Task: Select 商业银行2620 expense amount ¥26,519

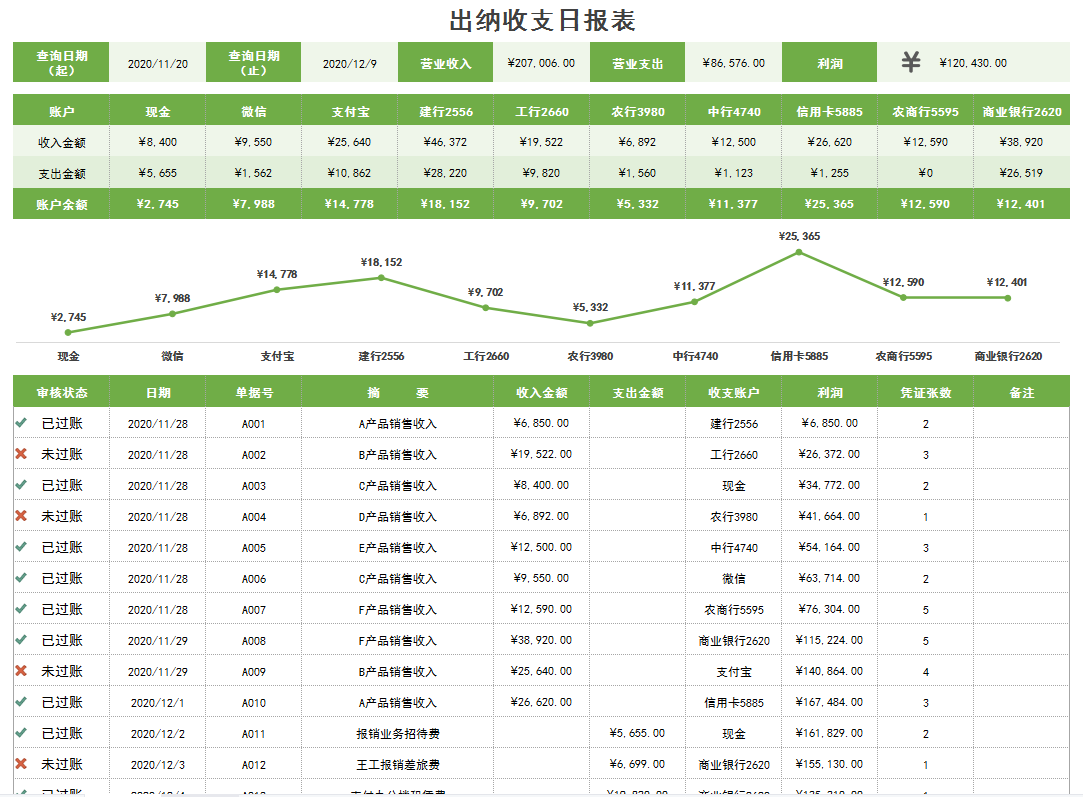Action: (1022, 173)
